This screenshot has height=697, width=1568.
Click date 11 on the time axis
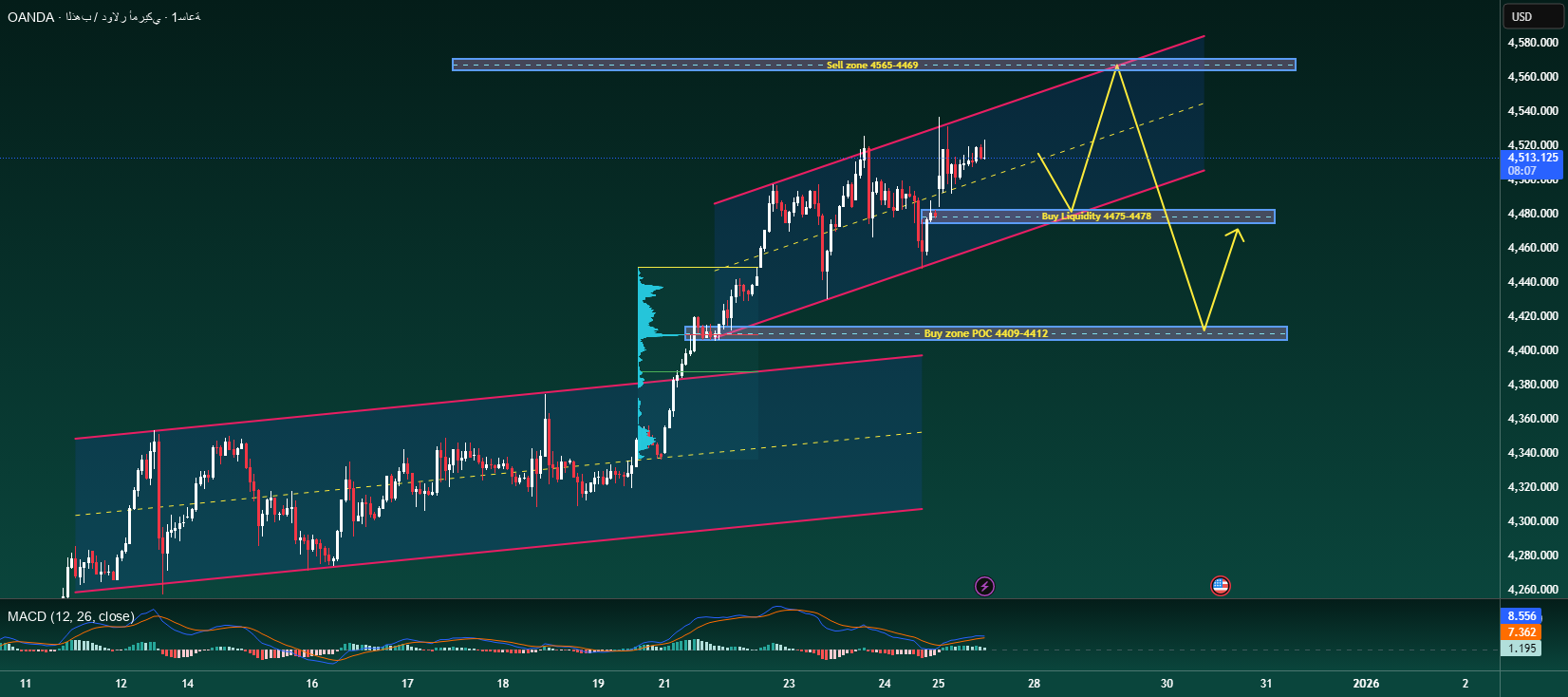click(26, 683)
